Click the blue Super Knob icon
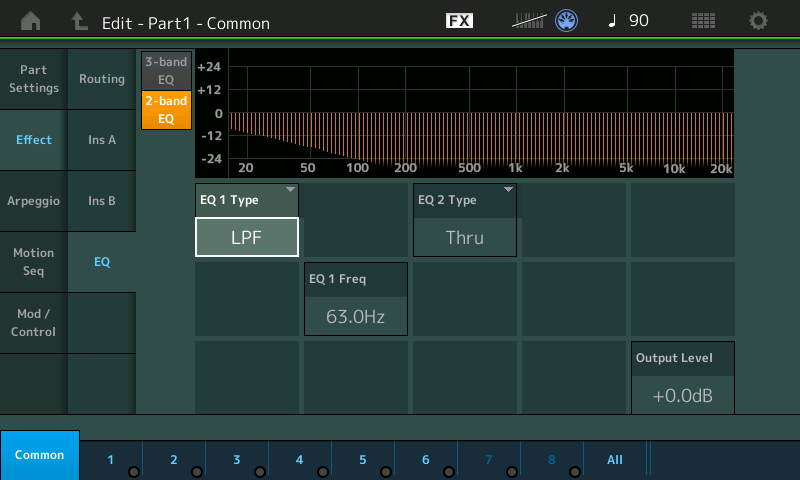The width and height of the screenshot is (800, 480). 566,21
